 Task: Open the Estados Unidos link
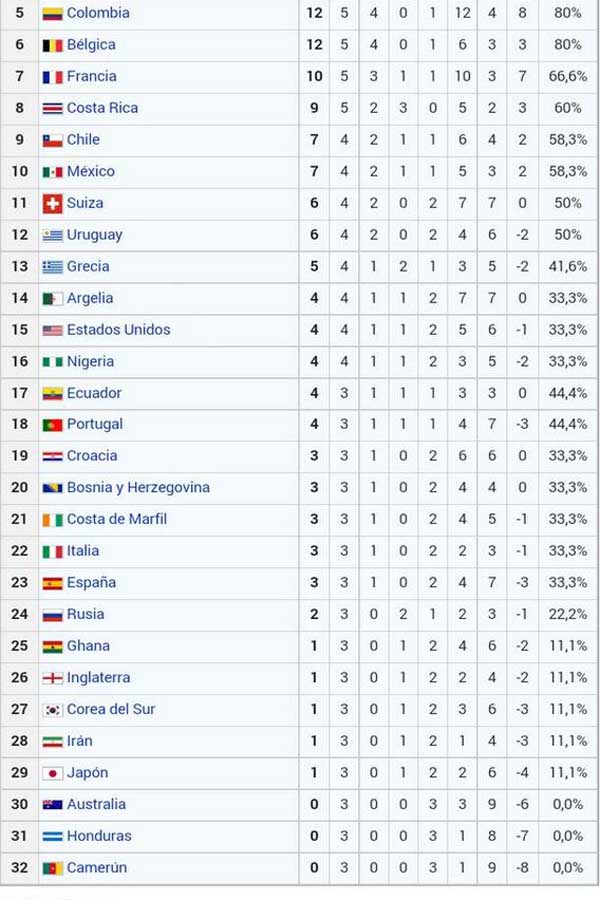(x=118, y=329)
